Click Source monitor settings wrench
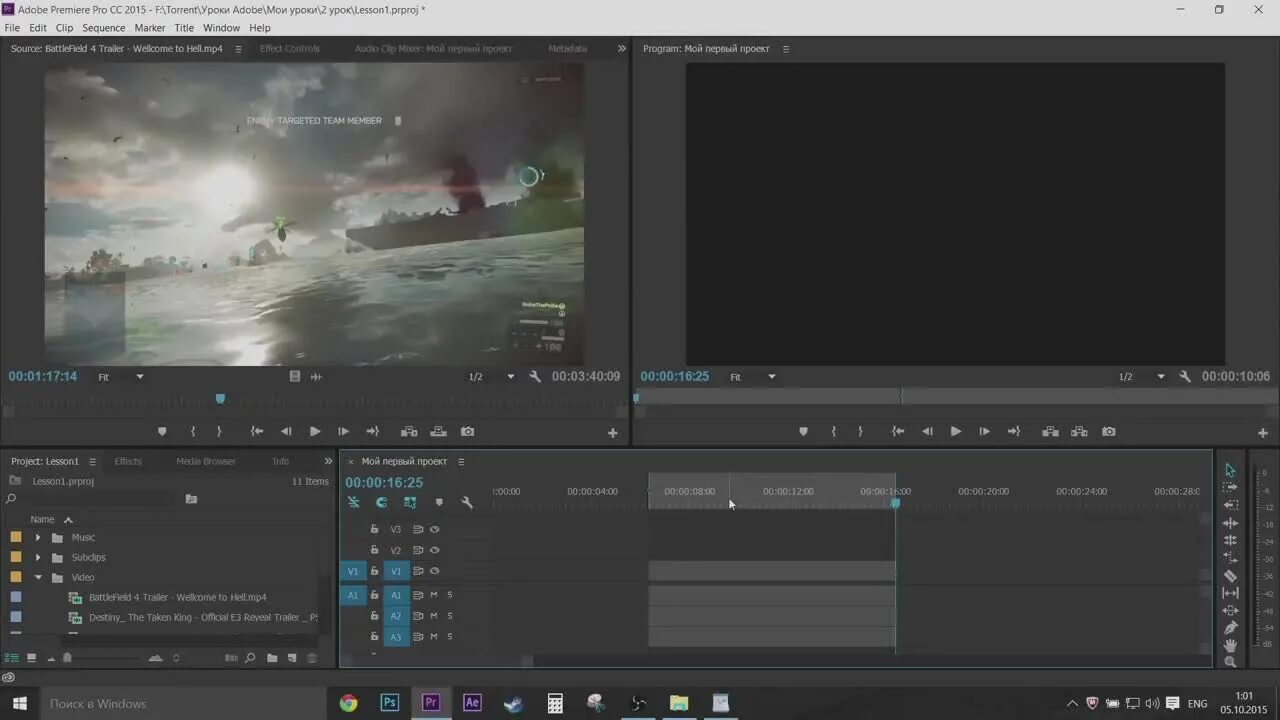 535,377
